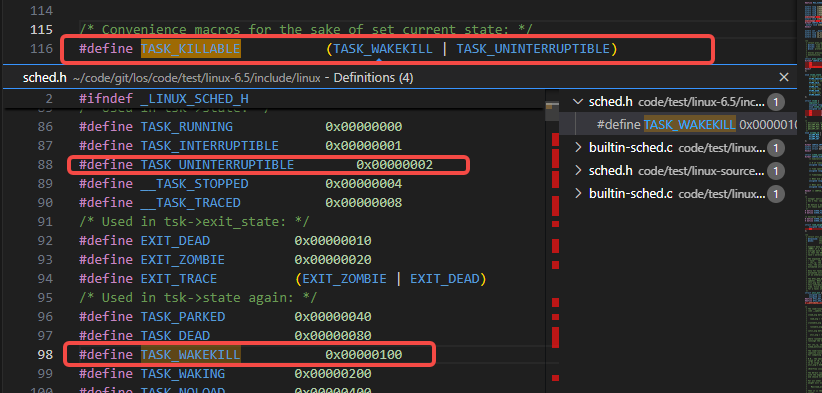Click line number 98 in the peek gutter
This screenshot has width=822, height=393.
pyautogui.click(x=46, y=355)
